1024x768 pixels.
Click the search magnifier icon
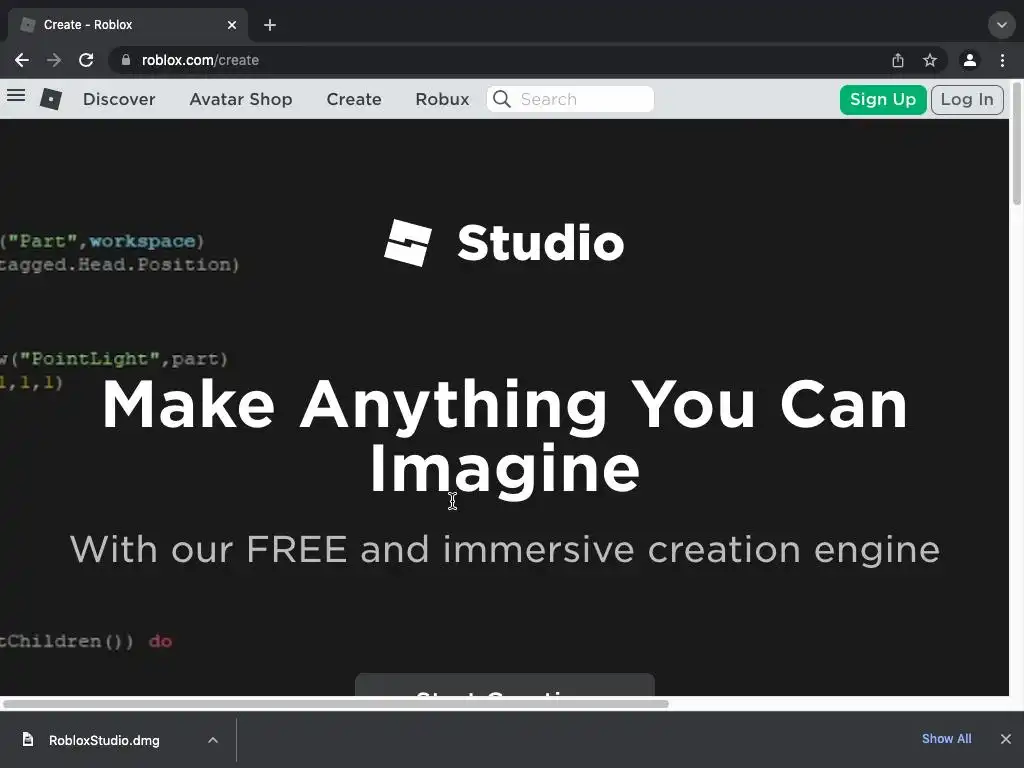pos(502,99)
